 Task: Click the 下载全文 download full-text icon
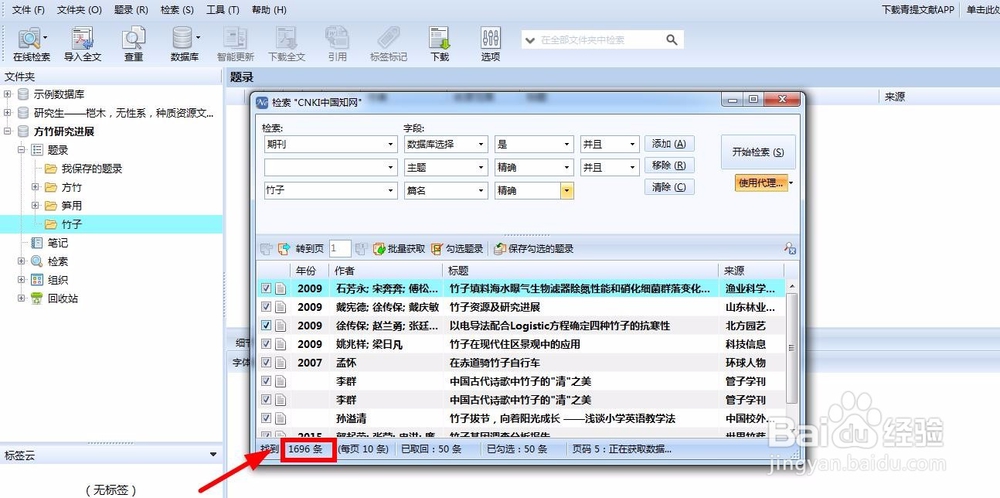tap(286, 44)
